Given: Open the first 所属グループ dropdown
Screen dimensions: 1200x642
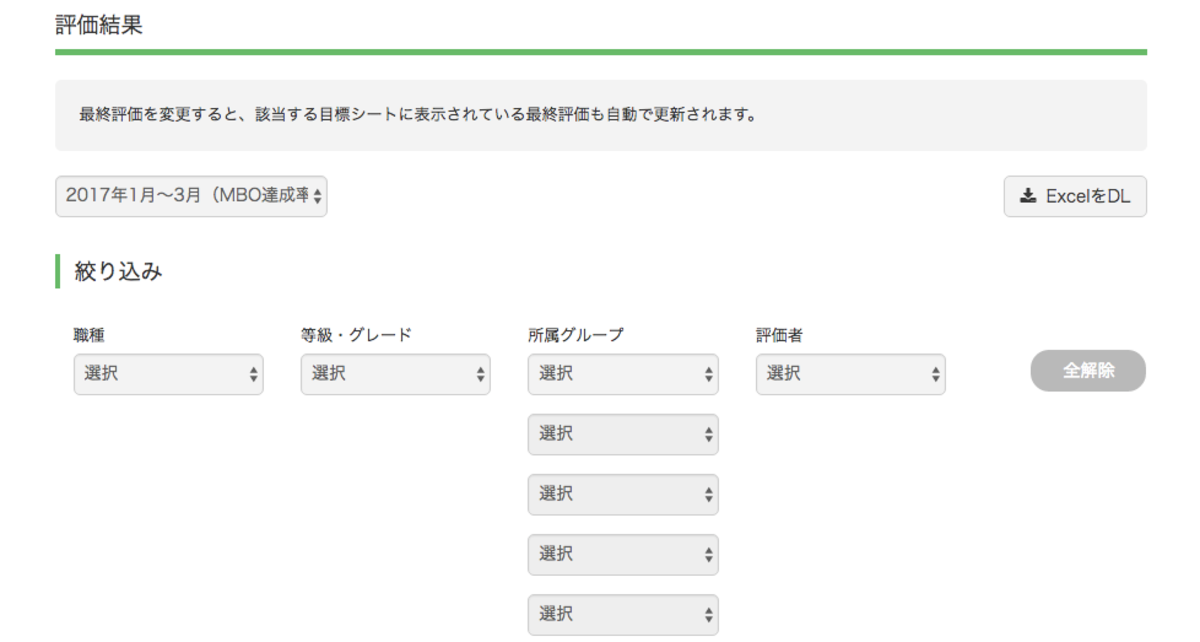Looking at the screenshot, I should pyautogui.click(x=622, y=374).
